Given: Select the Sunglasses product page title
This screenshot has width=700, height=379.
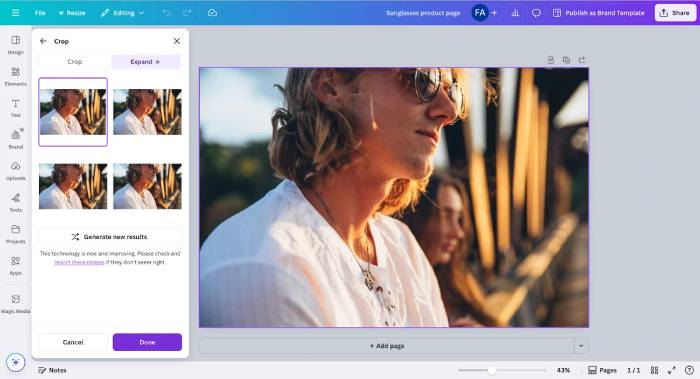Looking at the screenshot, I should click(423, 13).
